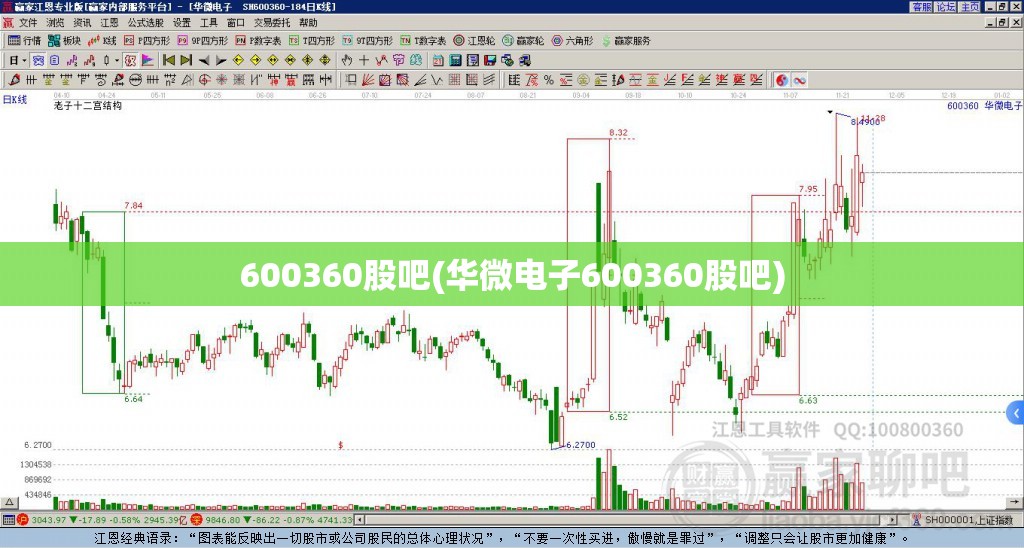Toggle the zigzag wave line icon
Viewport: 1024px width, 548px height.
(381, 60)
